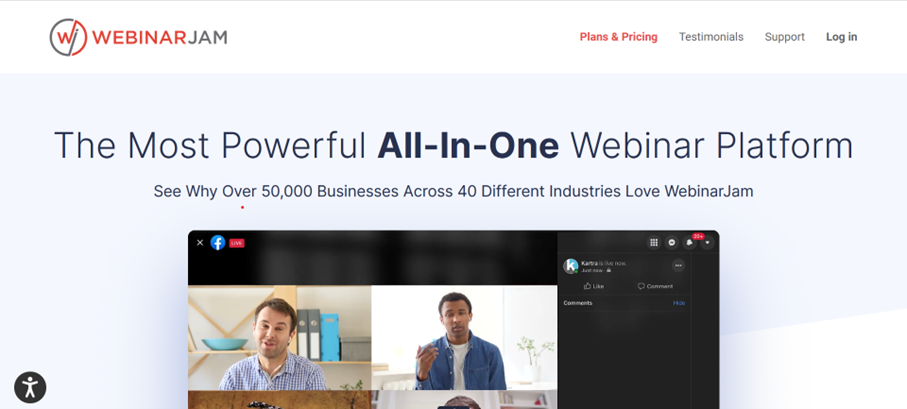Click the Kartra profile avatar

pos(571,266)
